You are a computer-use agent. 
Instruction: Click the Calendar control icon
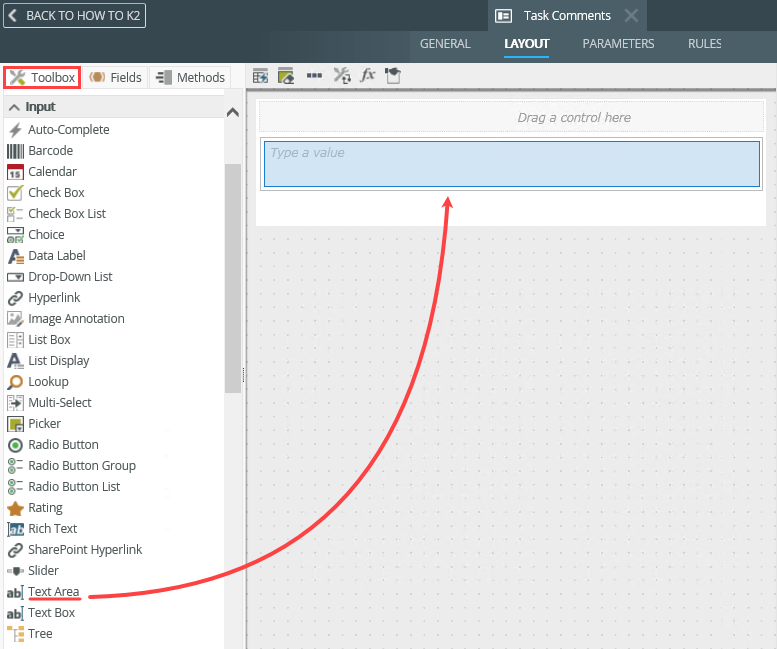[15, 172]
